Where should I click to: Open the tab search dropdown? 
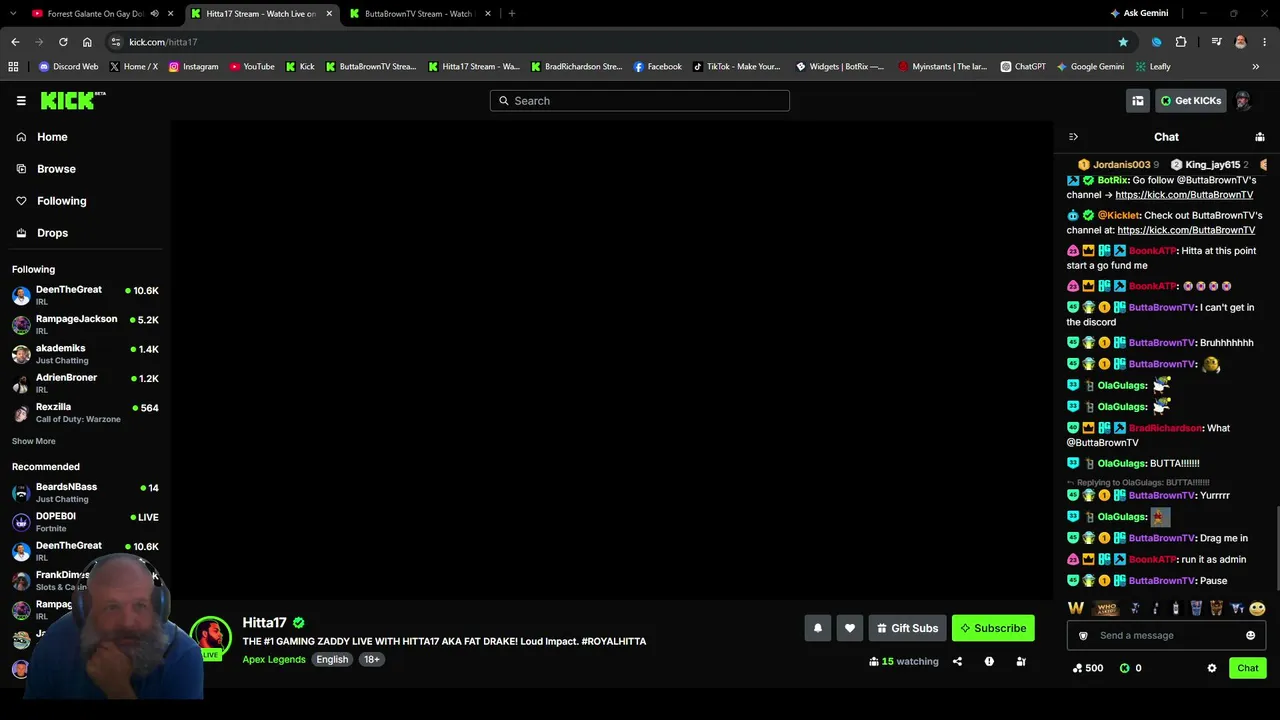point(13,14)
